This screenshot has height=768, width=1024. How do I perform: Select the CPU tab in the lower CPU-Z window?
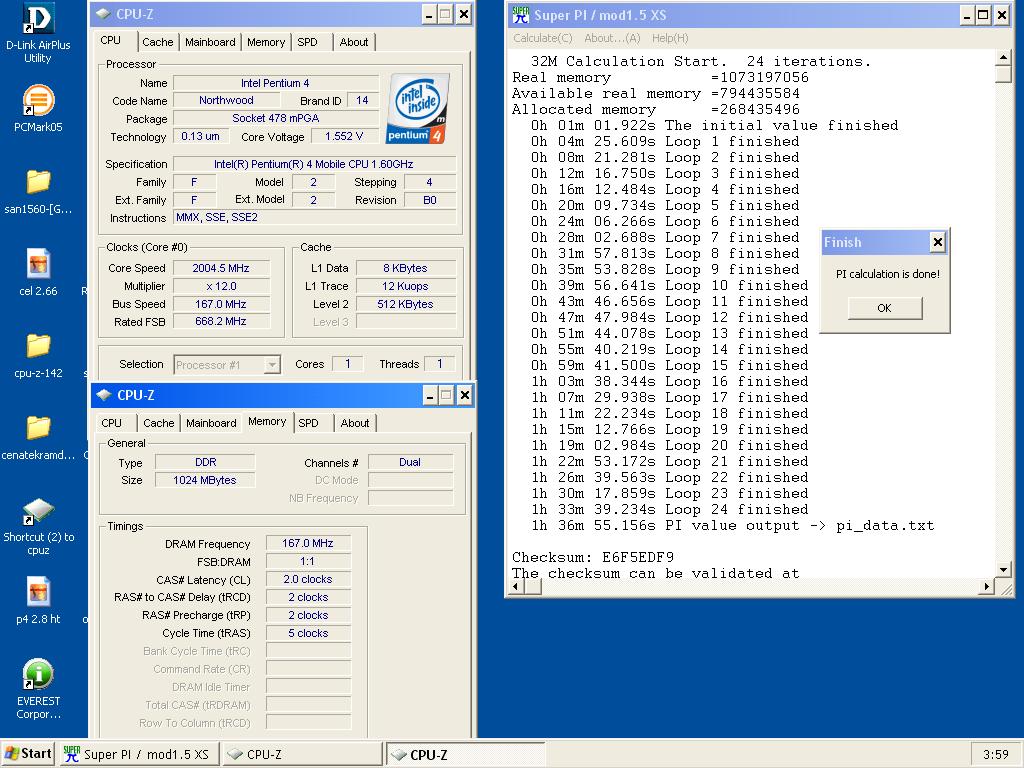pyautogui.click(x=112, y=423)
